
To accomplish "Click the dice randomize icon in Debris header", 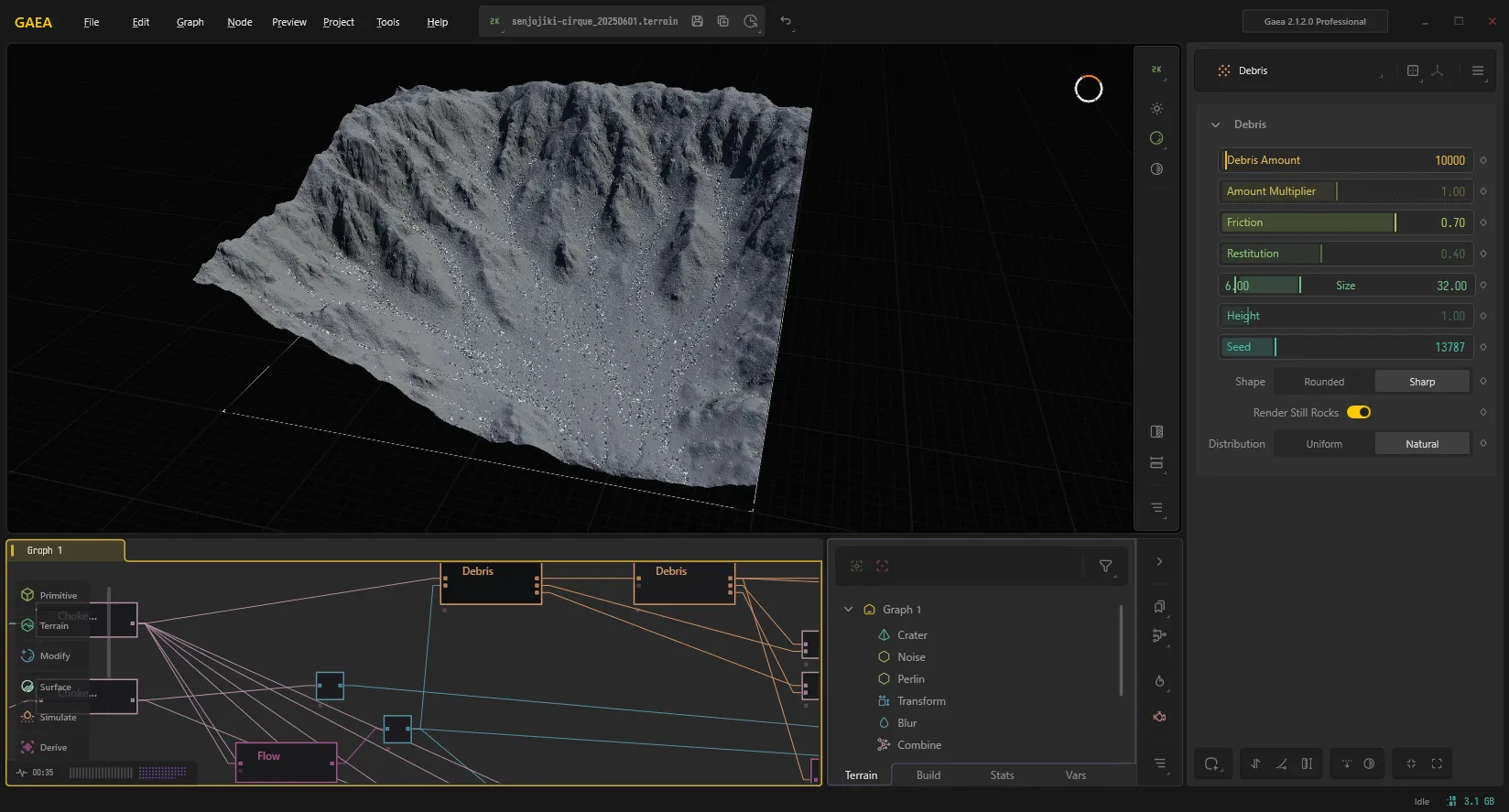I will [1413, 70].
